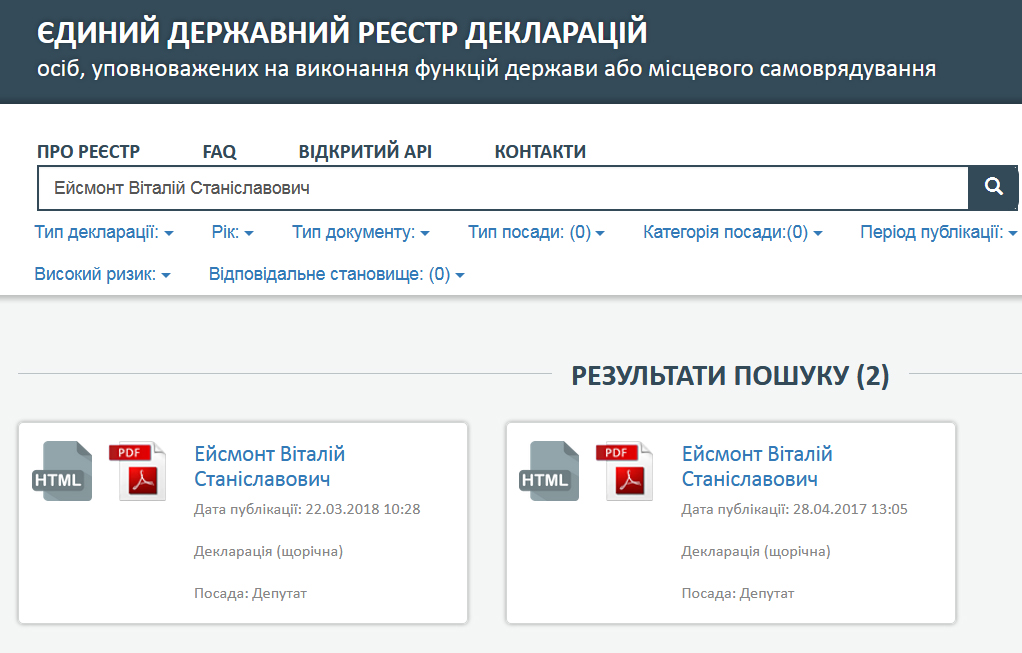Click the search input with Ейсмонт name
Screen dimensions: 1022x653
coord(500,187)
